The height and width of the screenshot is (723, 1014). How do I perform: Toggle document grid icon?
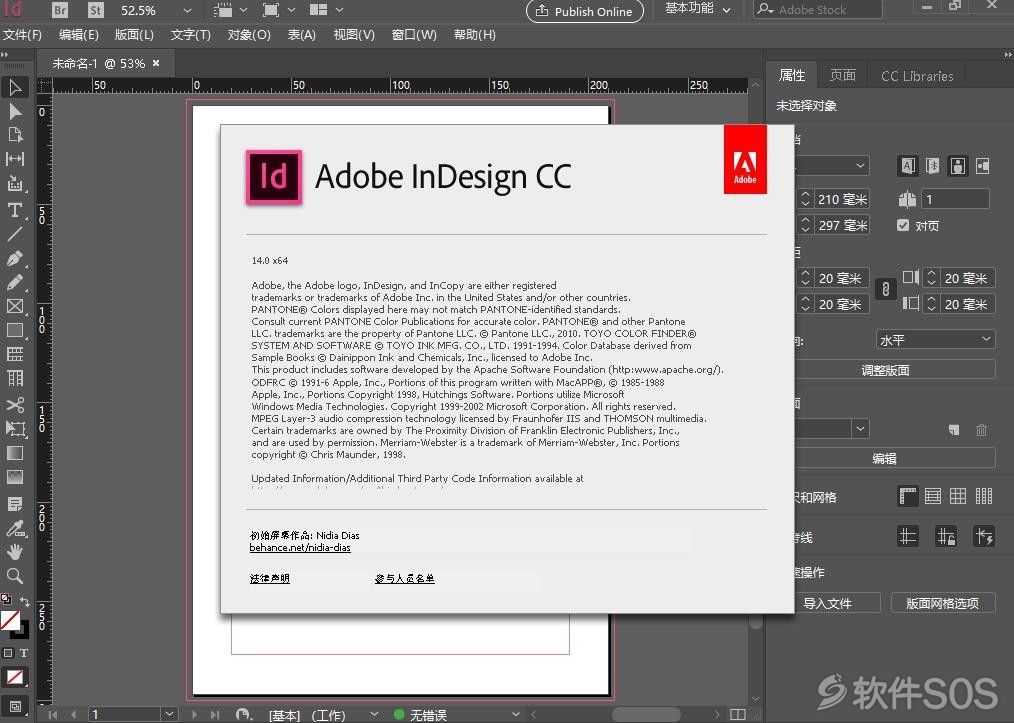pyautogui.click(x=958, y=496)
